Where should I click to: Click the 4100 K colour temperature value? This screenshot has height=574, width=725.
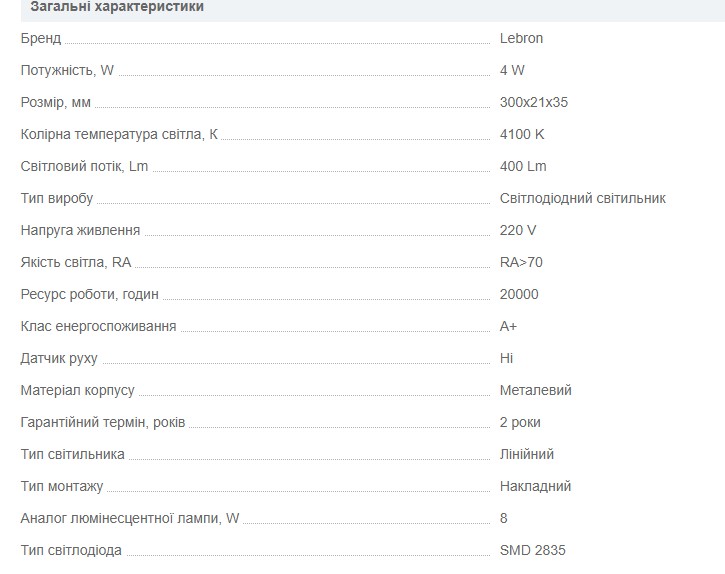click(522, 134)
